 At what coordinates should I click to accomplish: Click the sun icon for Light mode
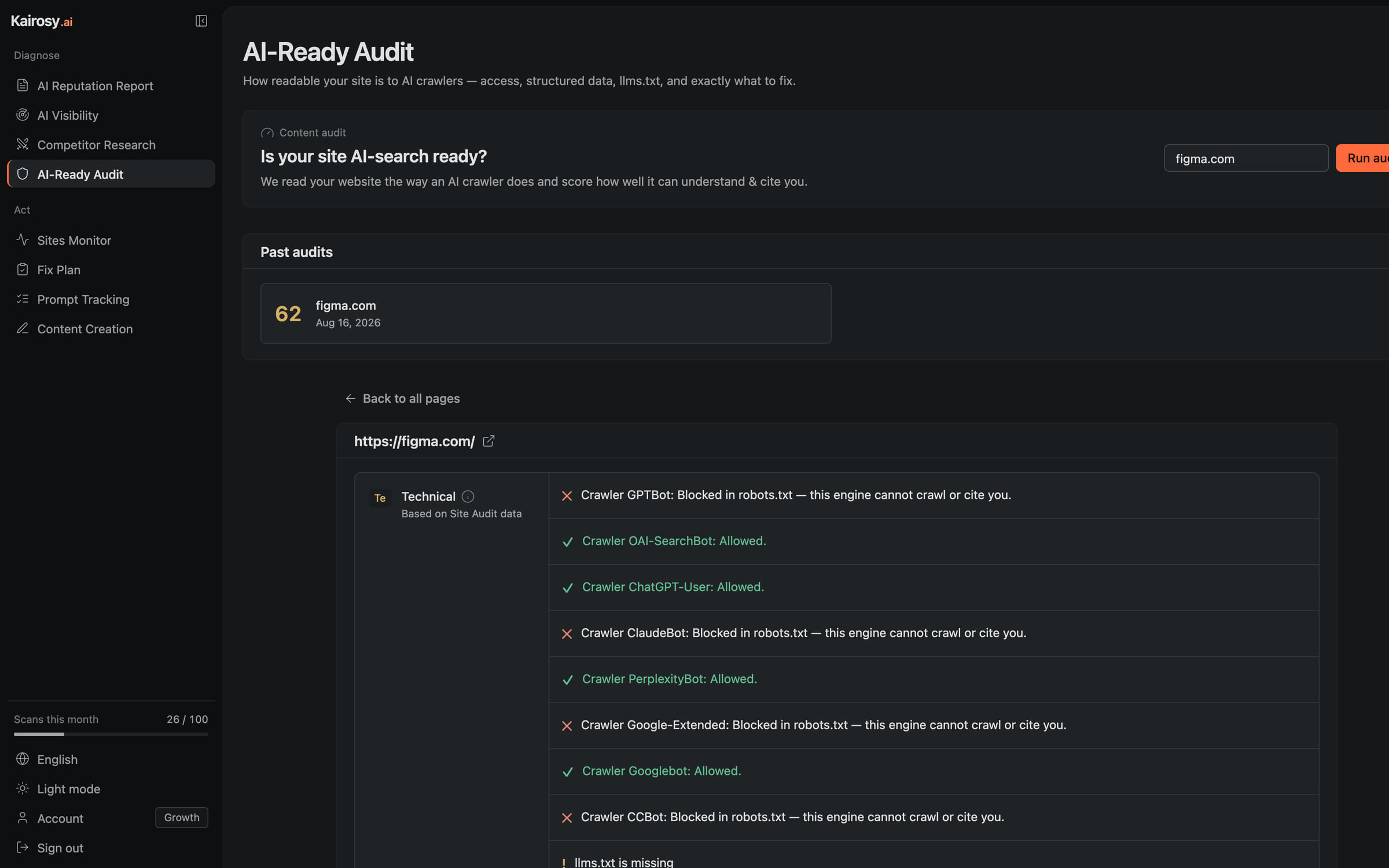(x=23, y=788)
